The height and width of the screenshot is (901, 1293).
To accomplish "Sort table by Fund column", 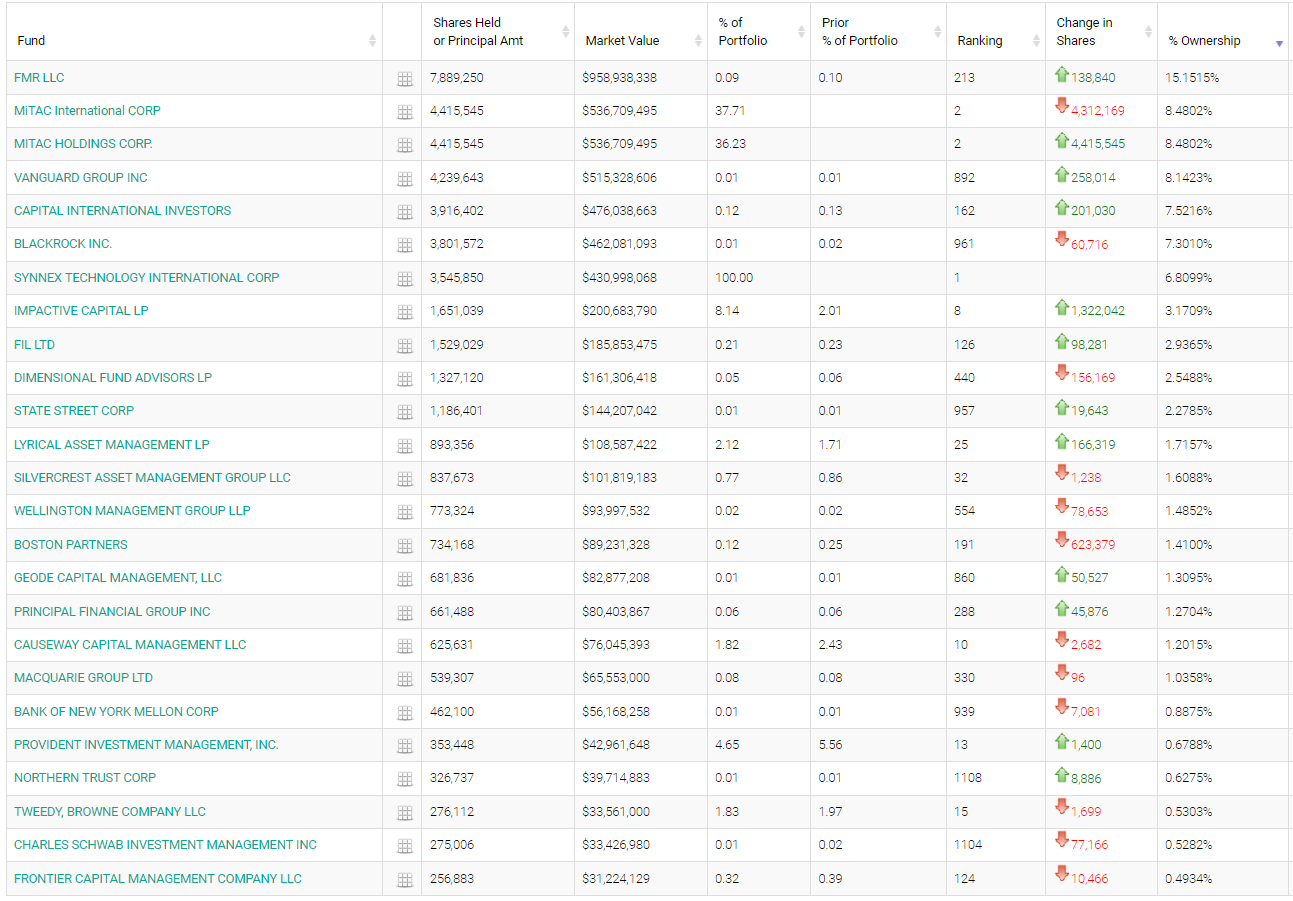I will (x=372, y=41).
